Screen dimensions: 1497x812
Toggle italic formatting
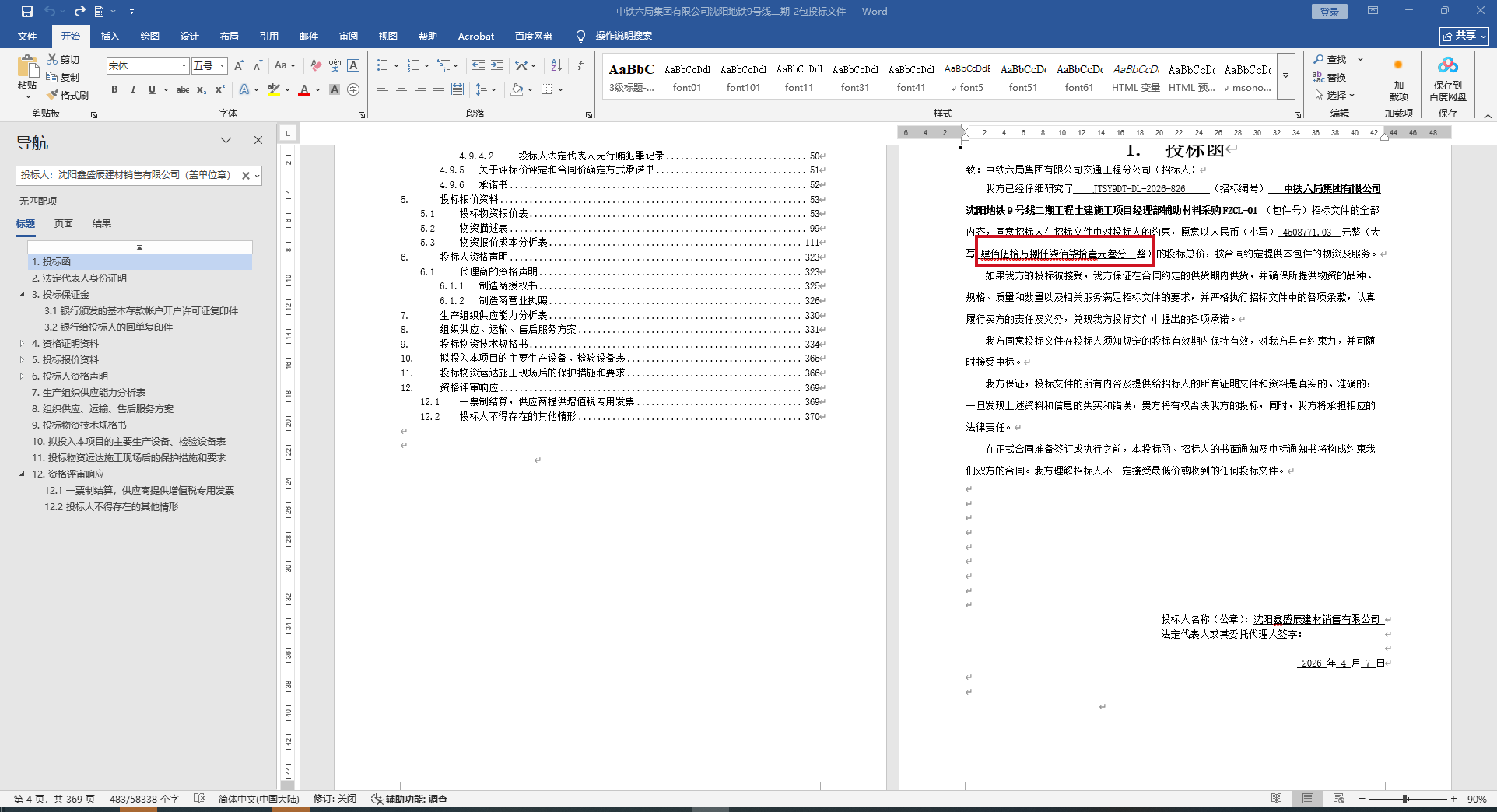(133, 89)
